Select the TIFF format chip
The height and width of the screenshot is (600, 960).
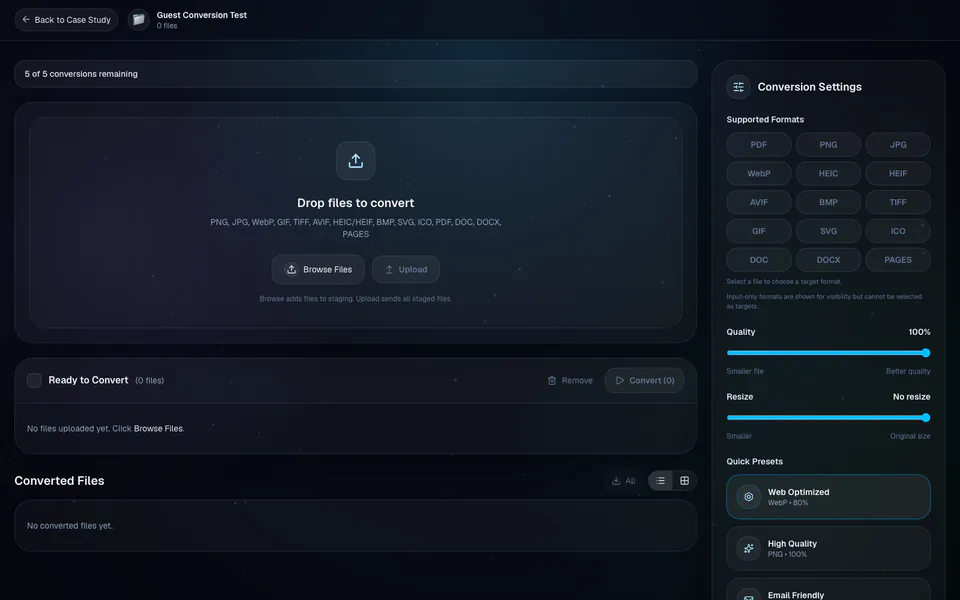click(898, 202)
